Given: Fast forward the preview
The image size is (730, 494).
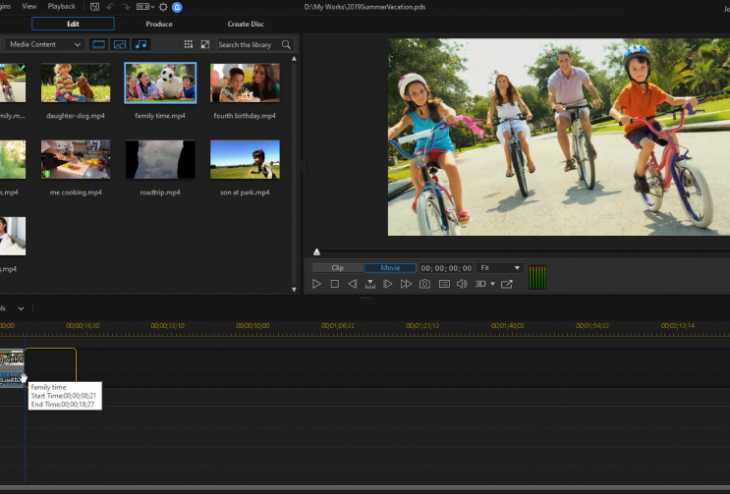Looking at the screenshot, I should 406,284.
